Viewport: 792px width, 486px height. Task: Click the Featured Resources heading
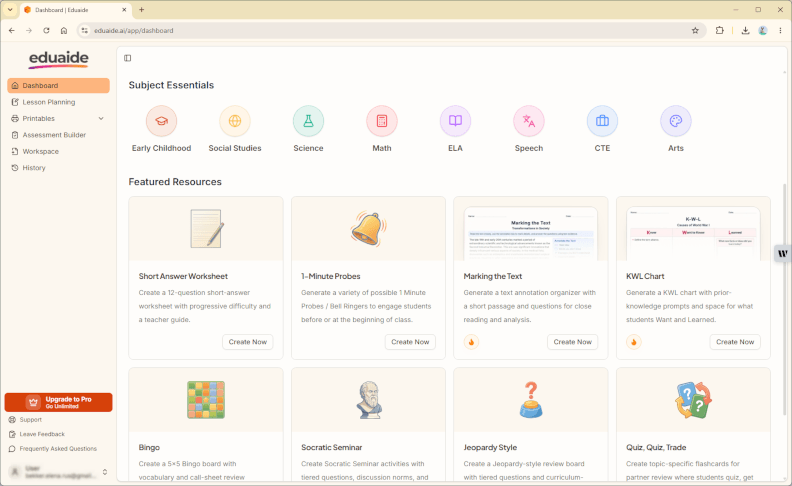pos(175,182)
